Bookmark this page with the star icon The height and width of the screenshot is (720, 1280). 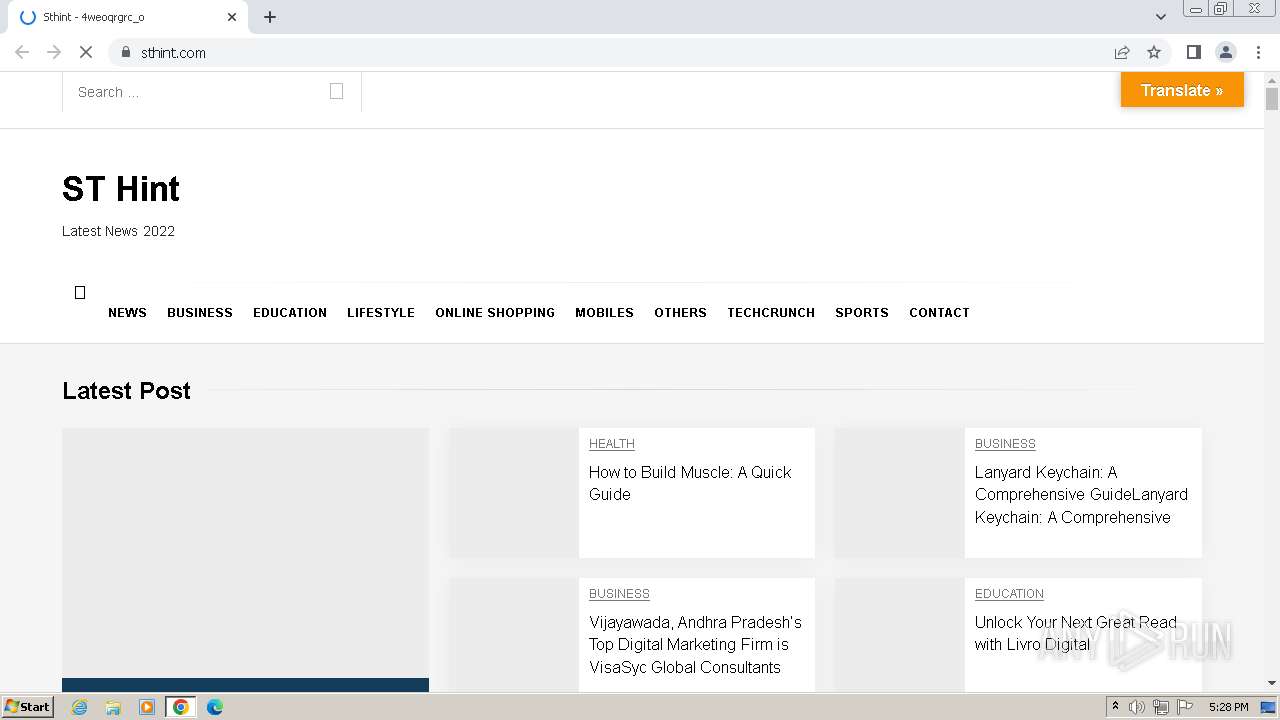(1154, 52)
